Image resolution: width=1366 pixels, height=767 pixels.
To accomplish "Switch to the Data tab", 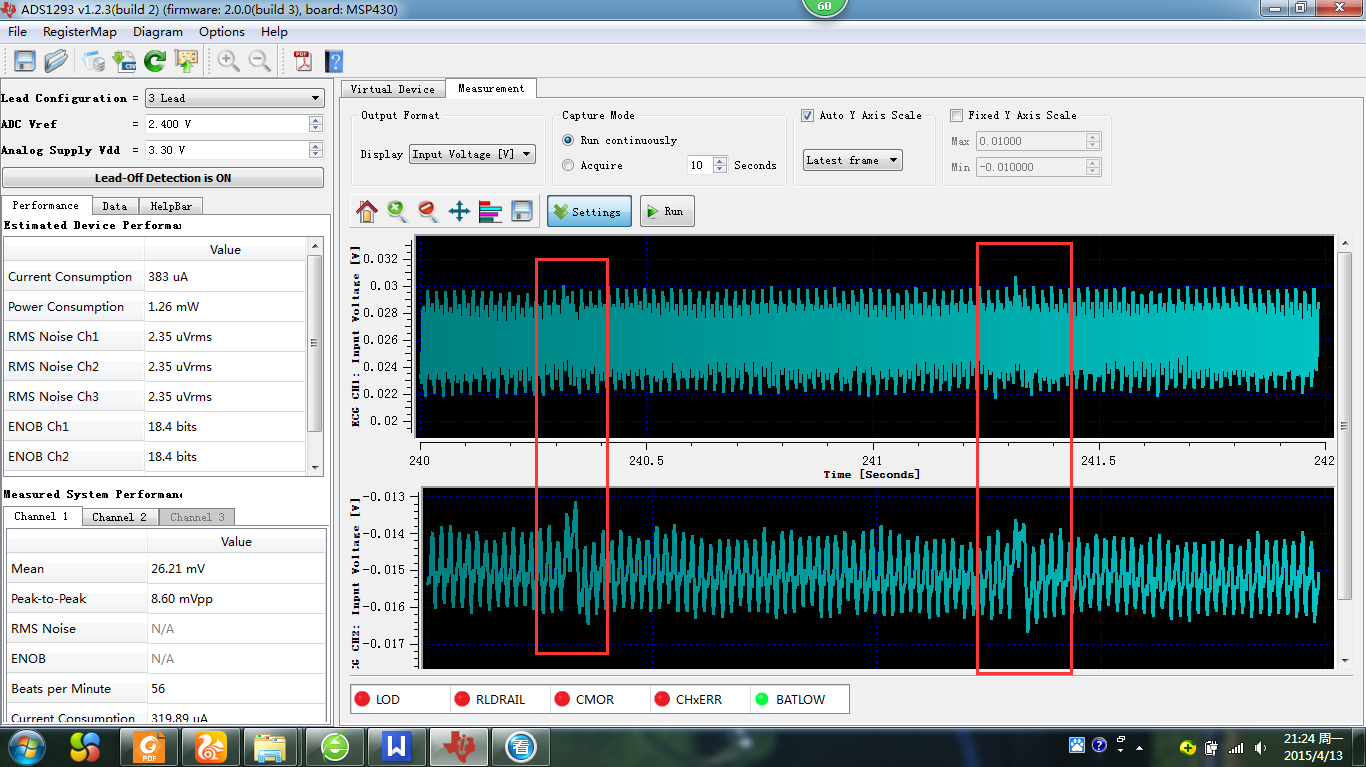I will (x=115, y=206).
